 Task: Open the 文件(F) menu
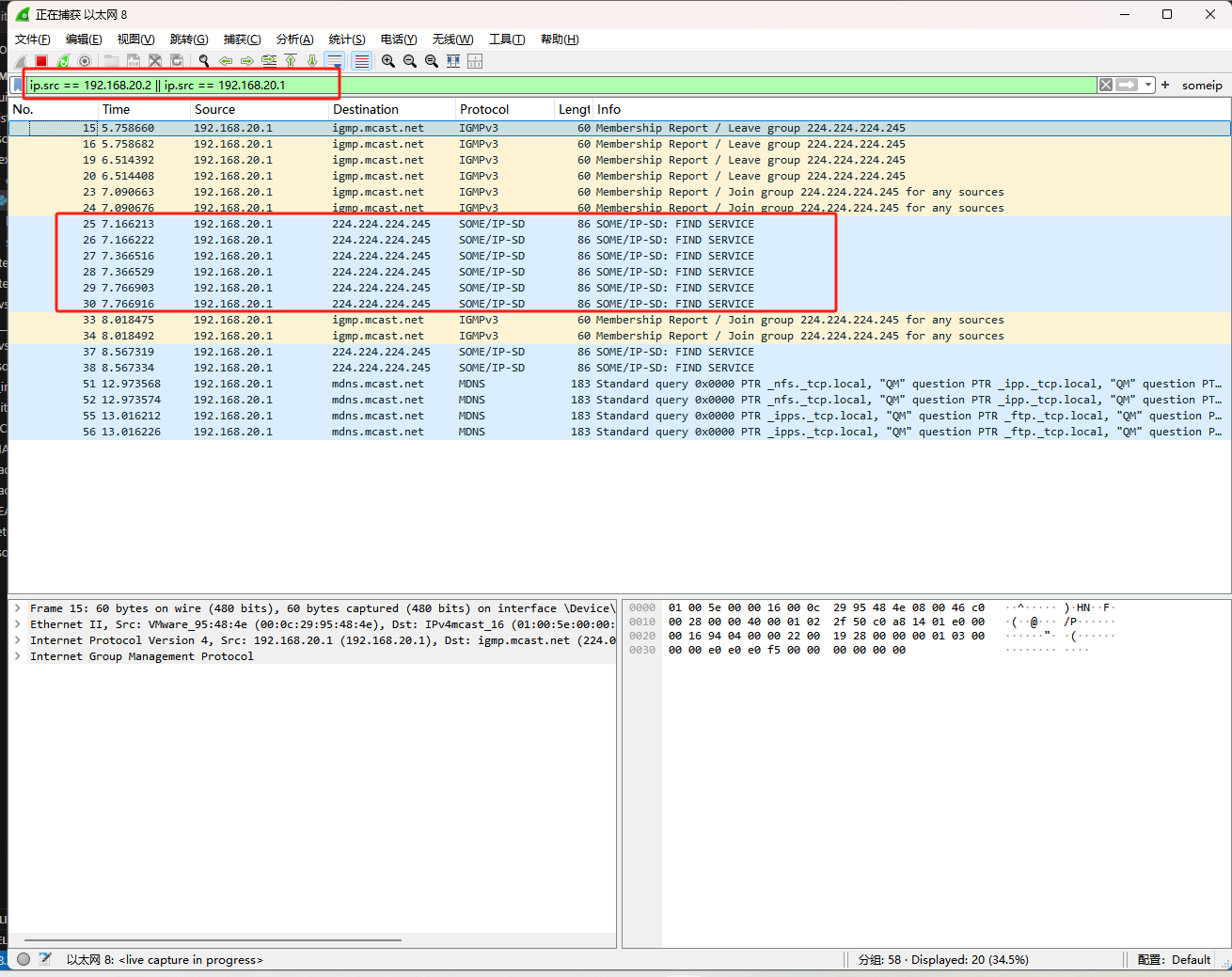tap(33, 39)
